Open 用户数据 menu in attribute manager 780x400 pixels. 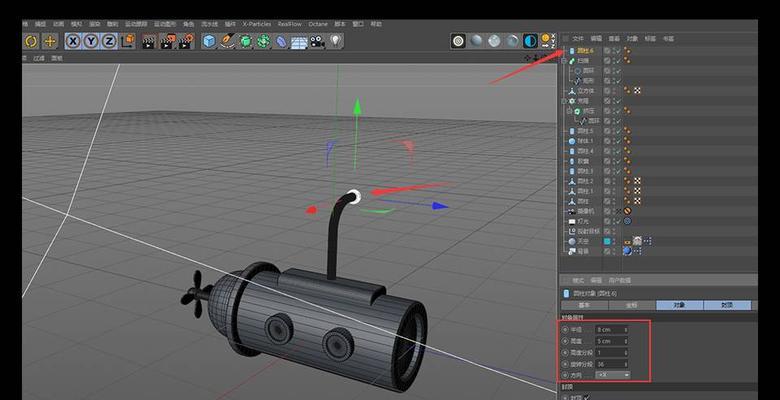(618, 281)
